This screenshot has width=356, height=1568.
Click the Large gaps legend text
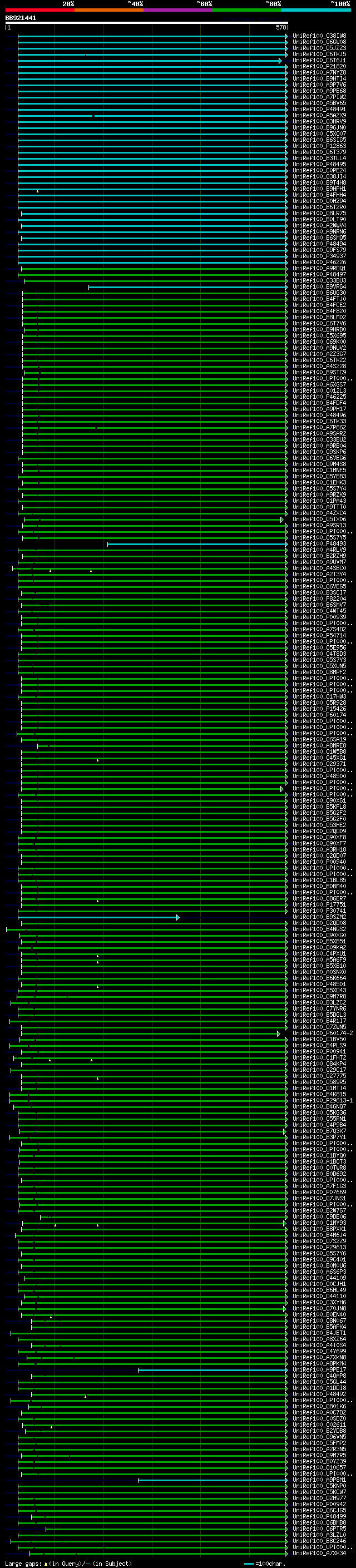68,1564
